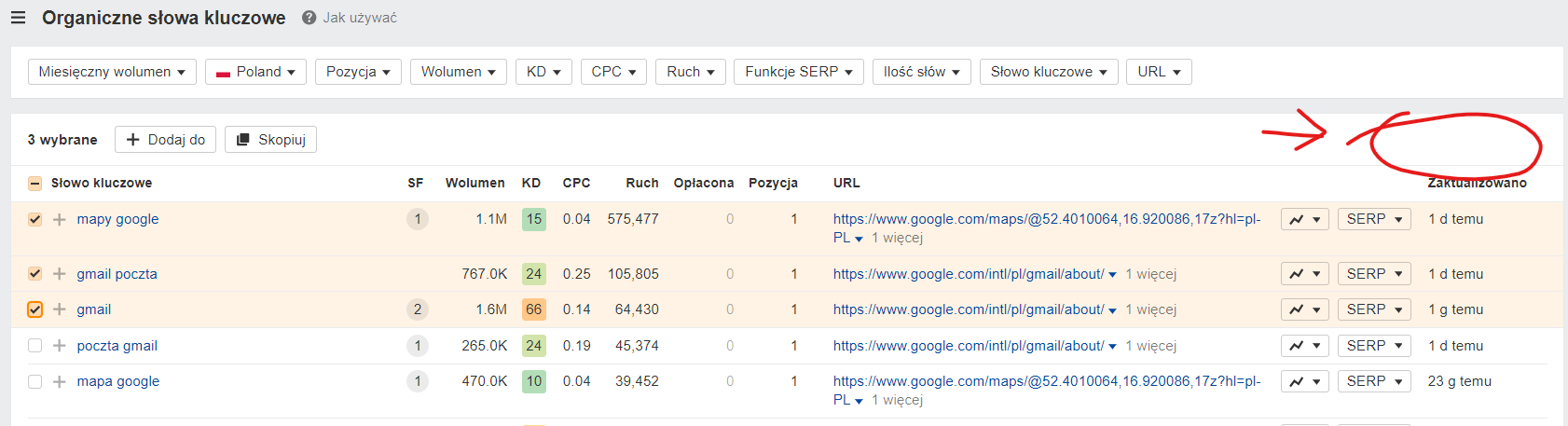Click KD value 10 in mapa google row
Screen dimensions: 1568x426
click(x=533, y=381)
